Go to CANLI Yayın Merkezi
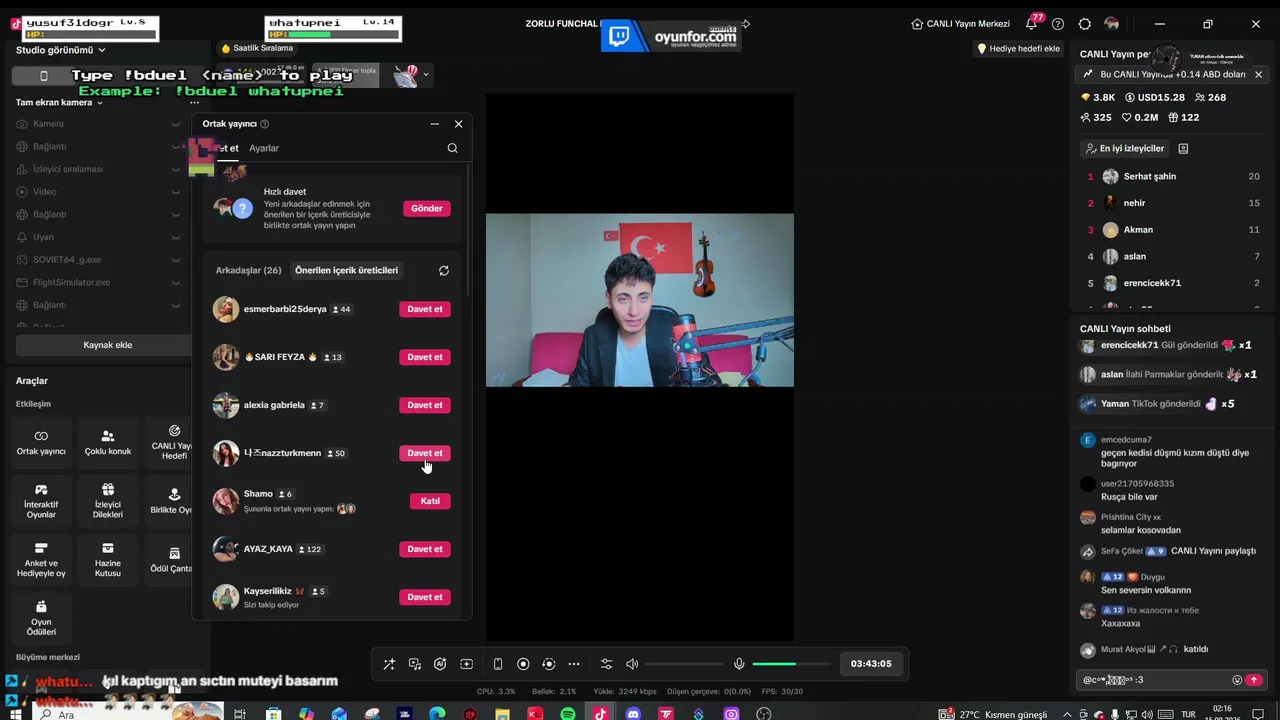 [961, 24]
